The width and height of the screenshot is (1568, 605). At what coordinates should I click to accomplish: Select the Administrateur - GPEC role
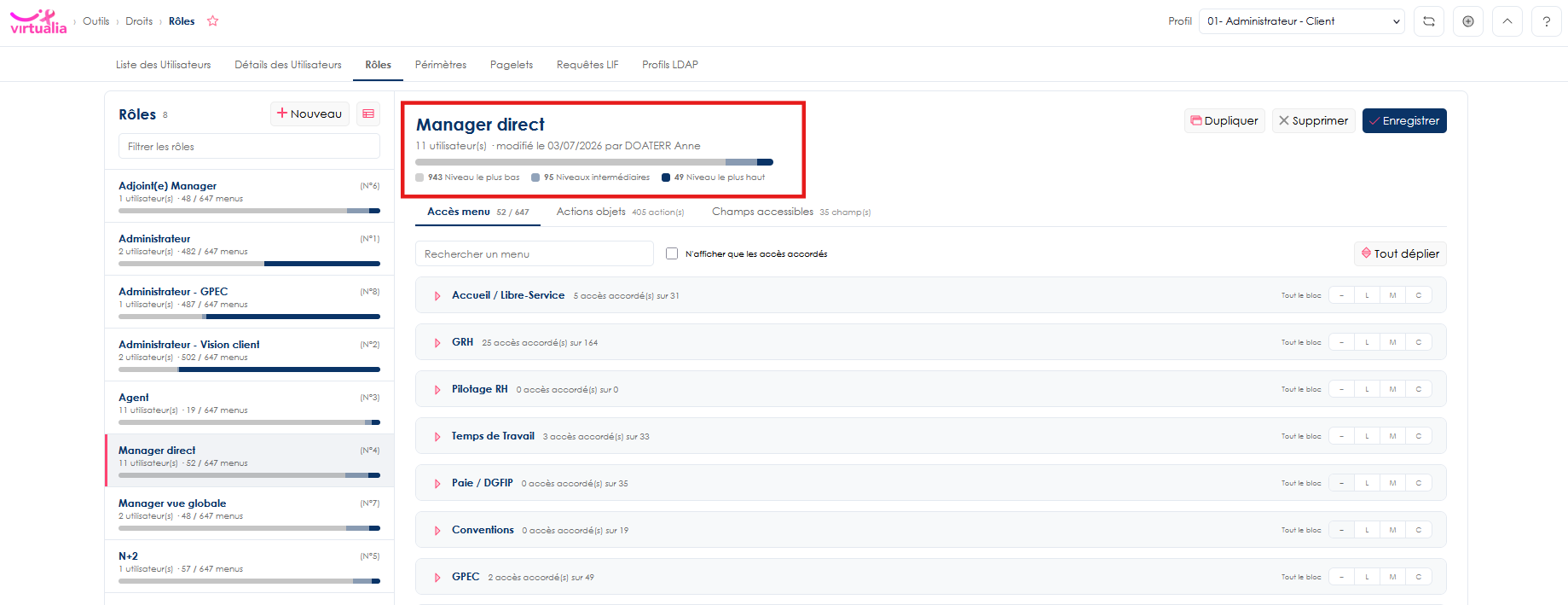click(x=249, y=301)
